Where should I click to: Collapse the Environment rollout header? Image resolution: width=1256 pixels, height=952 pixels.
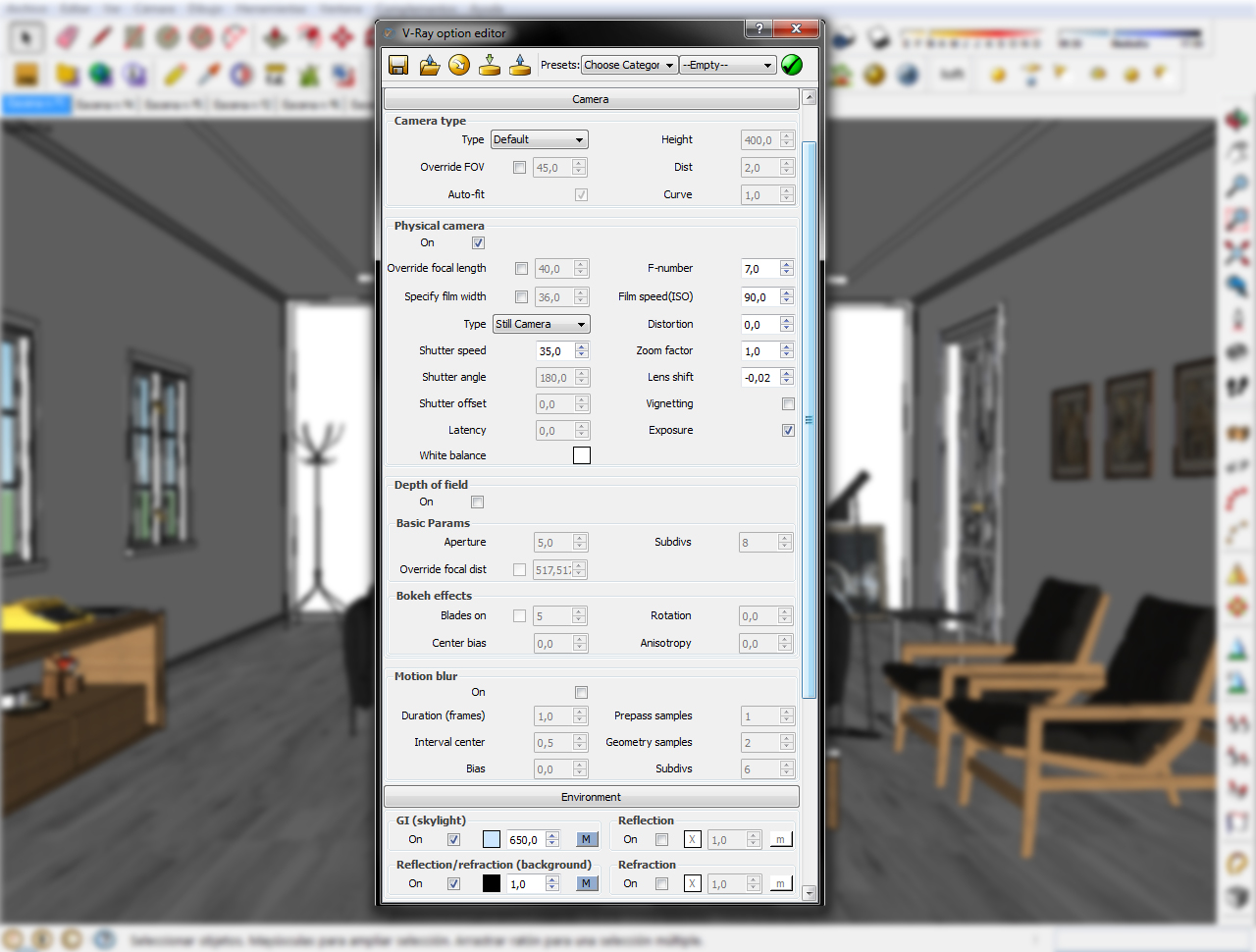tap(591, 797)
